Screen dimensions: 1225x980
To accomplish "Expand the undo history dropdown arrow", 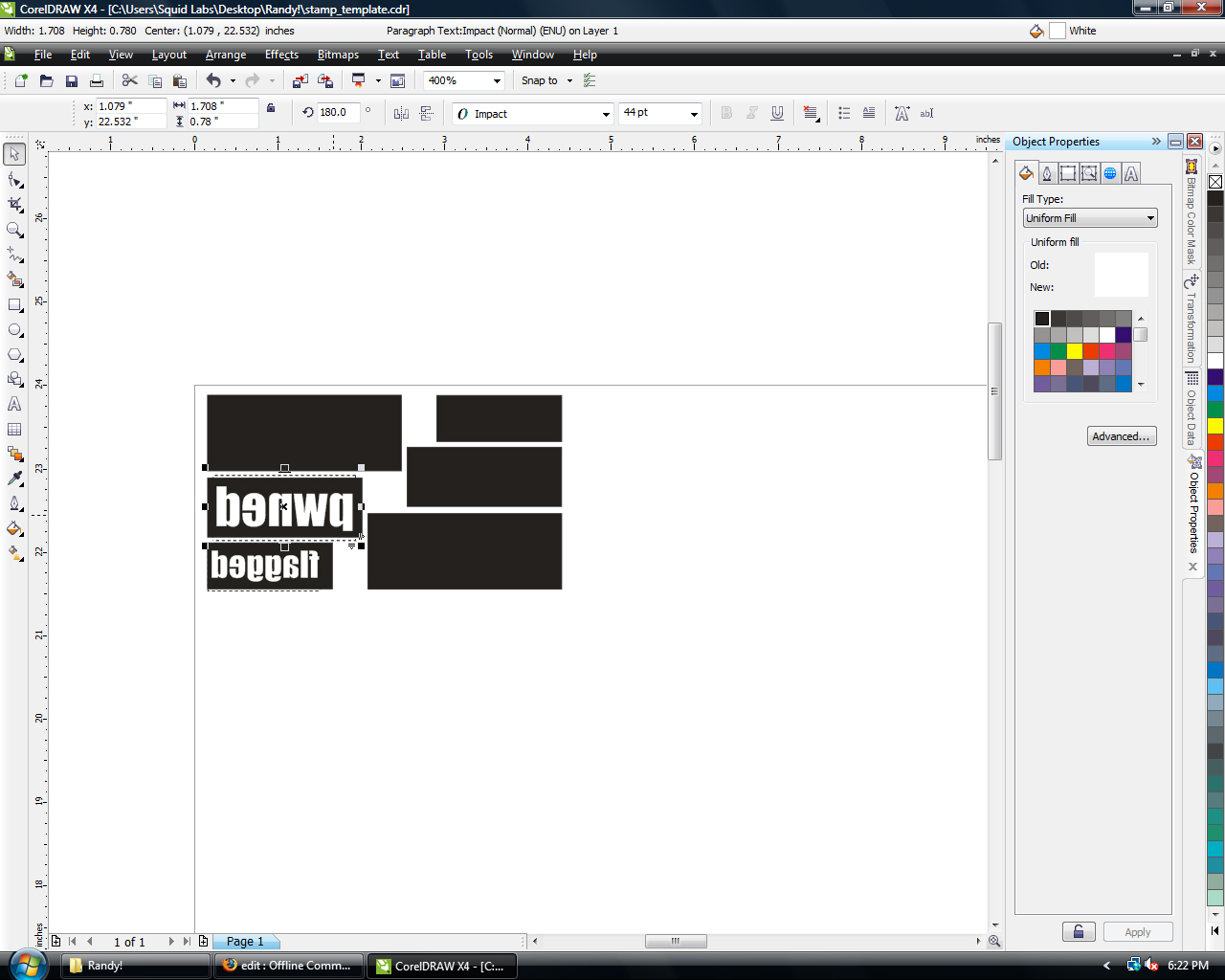I will pos(233,81).
